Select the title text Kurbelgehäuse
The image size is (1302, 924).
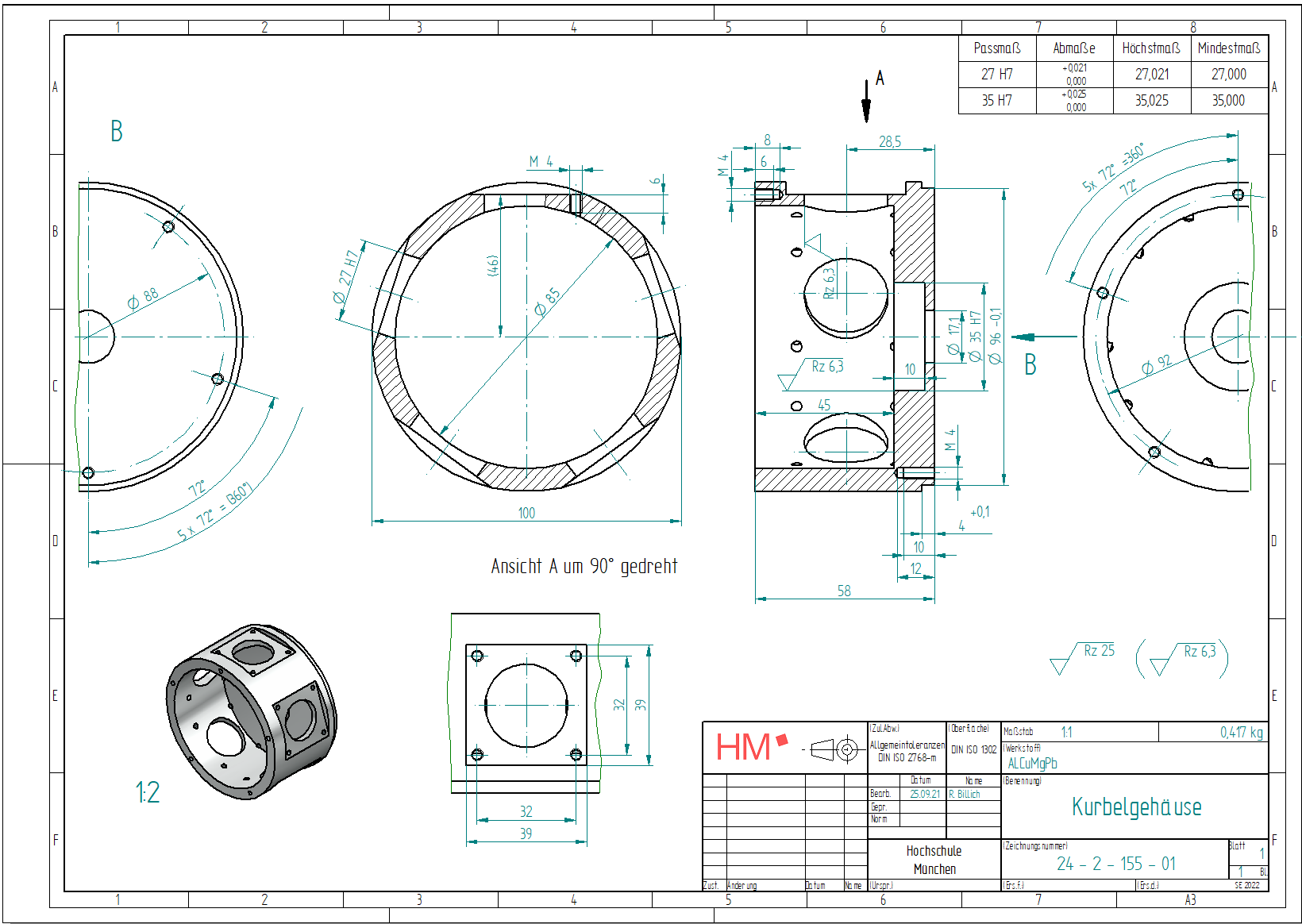pyautogui.click(x=1136, y=807)
